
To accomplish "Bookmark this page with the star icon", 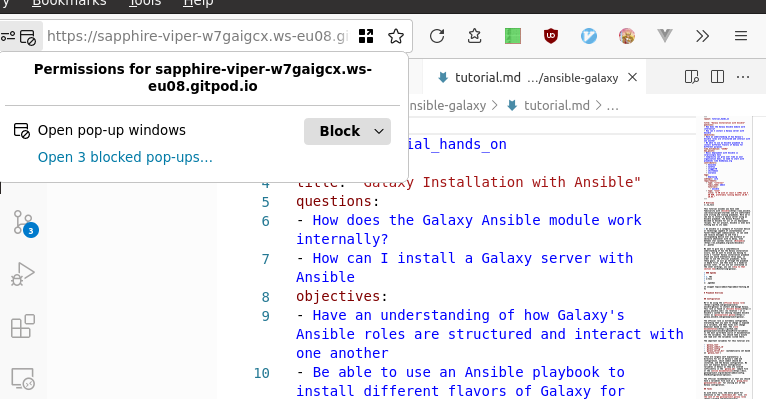I will 396,36.
